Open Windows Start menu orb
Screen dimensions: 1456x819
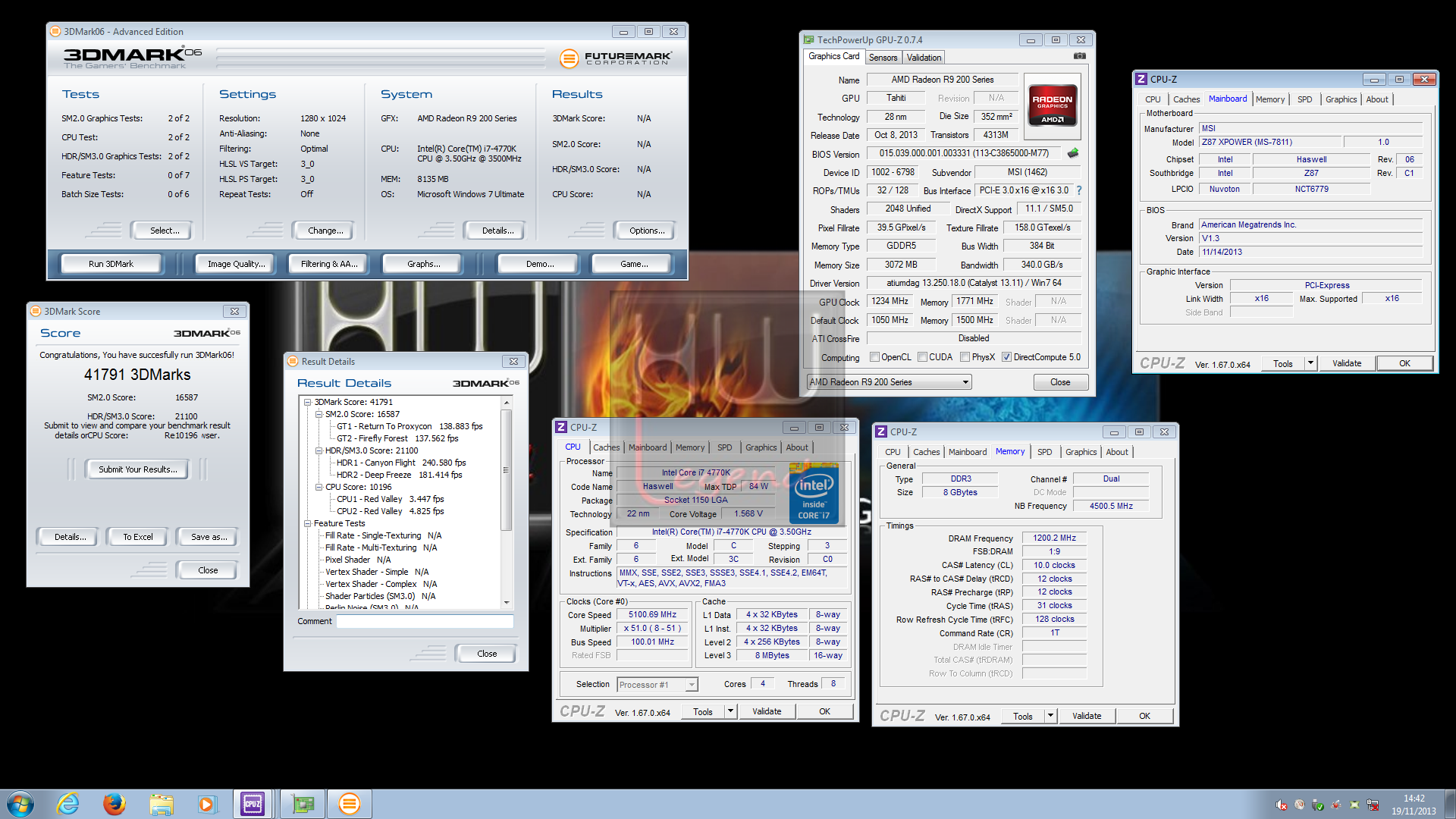point(20,804)
